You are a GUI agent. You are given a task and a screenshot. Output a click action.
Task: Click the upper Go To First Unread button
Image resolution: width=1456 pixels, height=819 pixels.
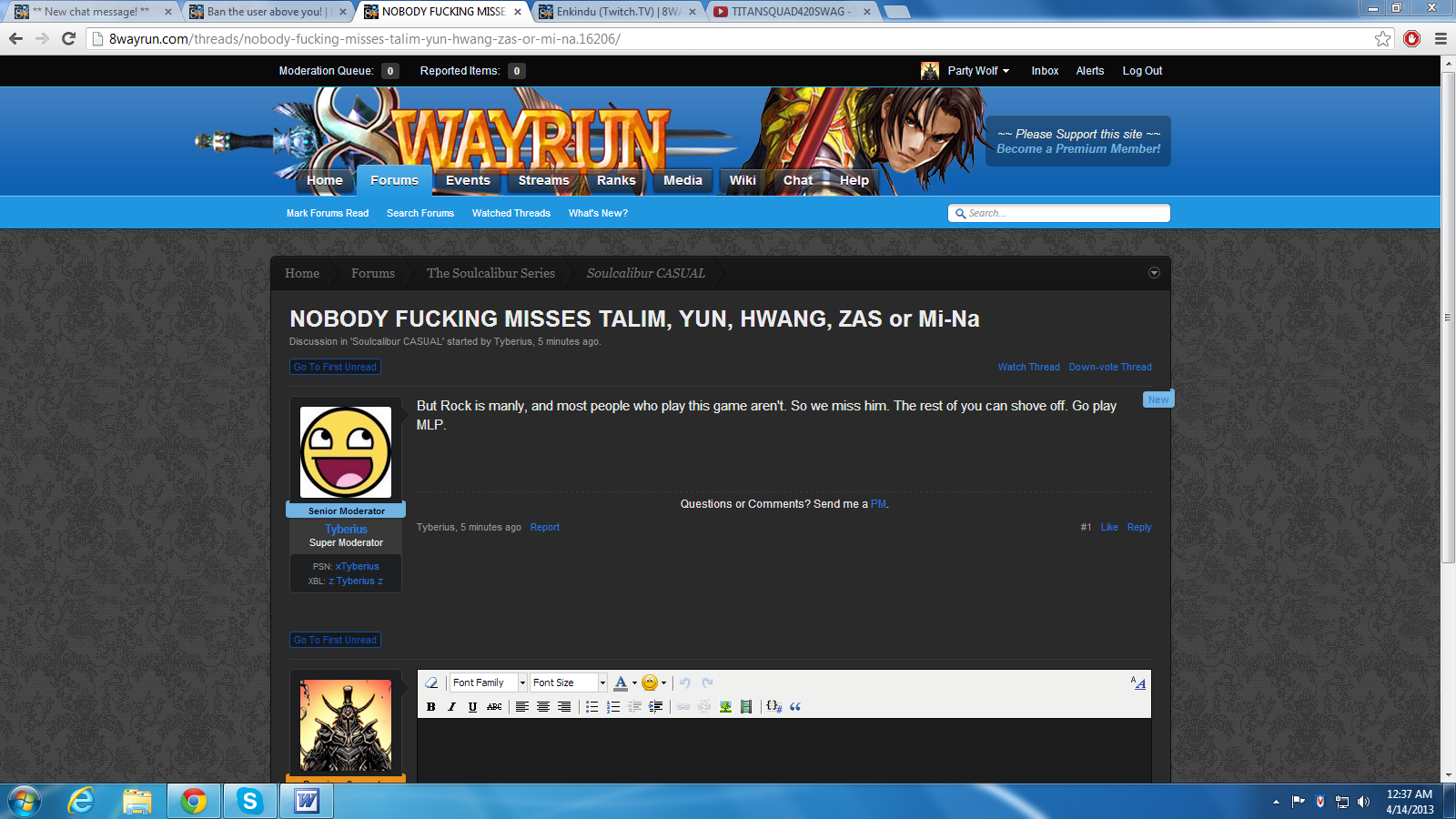(x=335, y=367)
